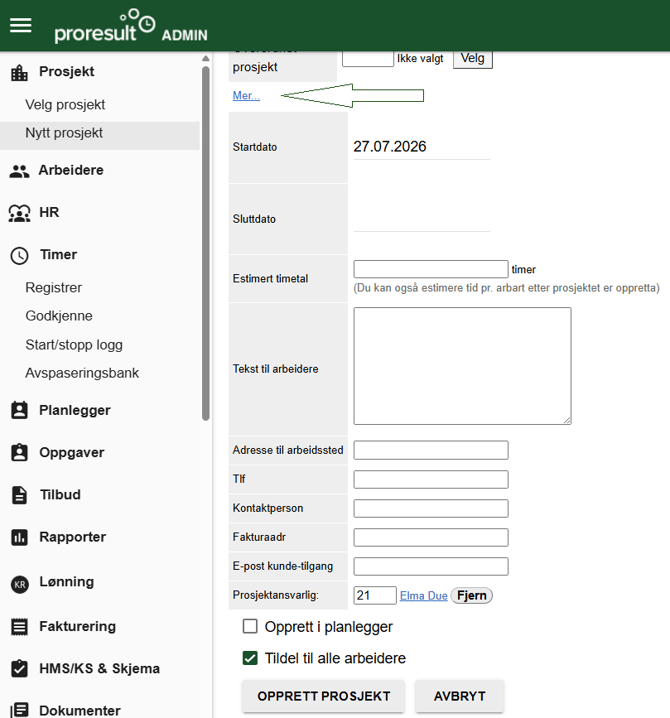Select Velg prosjekt in sidebar
670x718 pixels.
coord(65,104)
